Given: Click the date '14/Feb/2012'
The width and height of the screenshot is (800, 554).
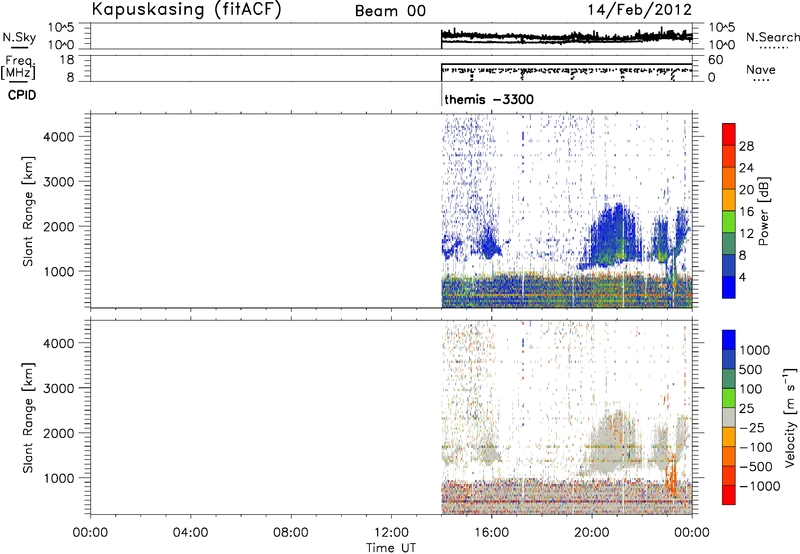Looking at the screenshot, I should coord(639,10).
